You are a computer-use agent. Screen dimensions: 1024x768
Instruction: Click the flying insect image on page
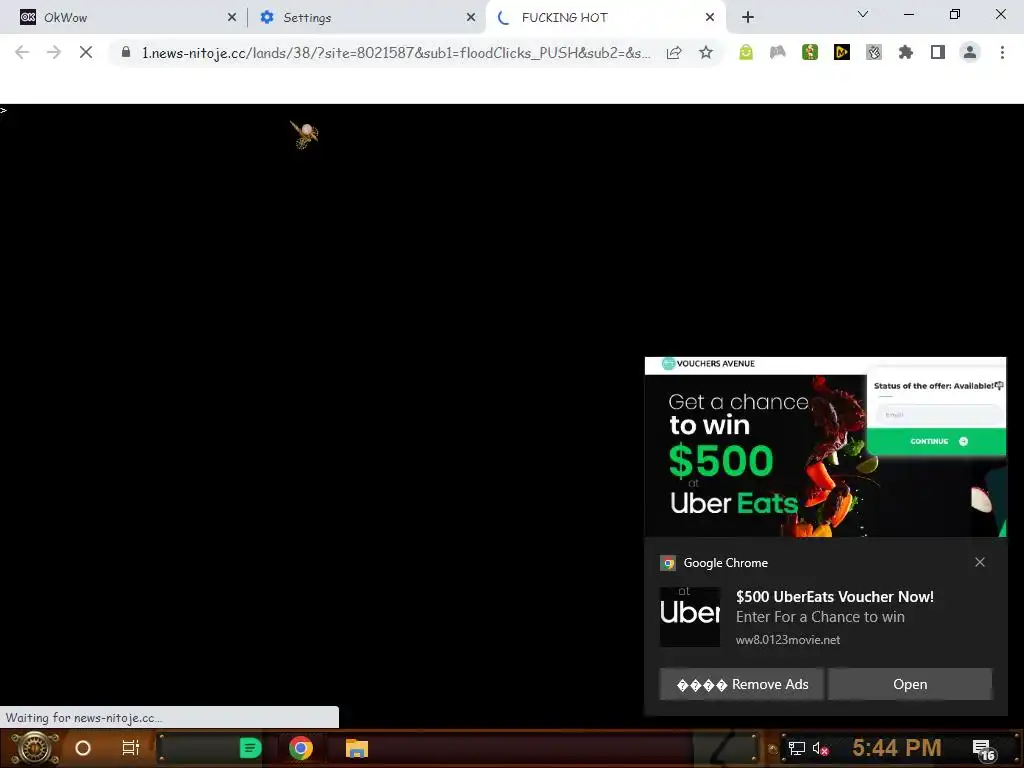tap(304, 135)
